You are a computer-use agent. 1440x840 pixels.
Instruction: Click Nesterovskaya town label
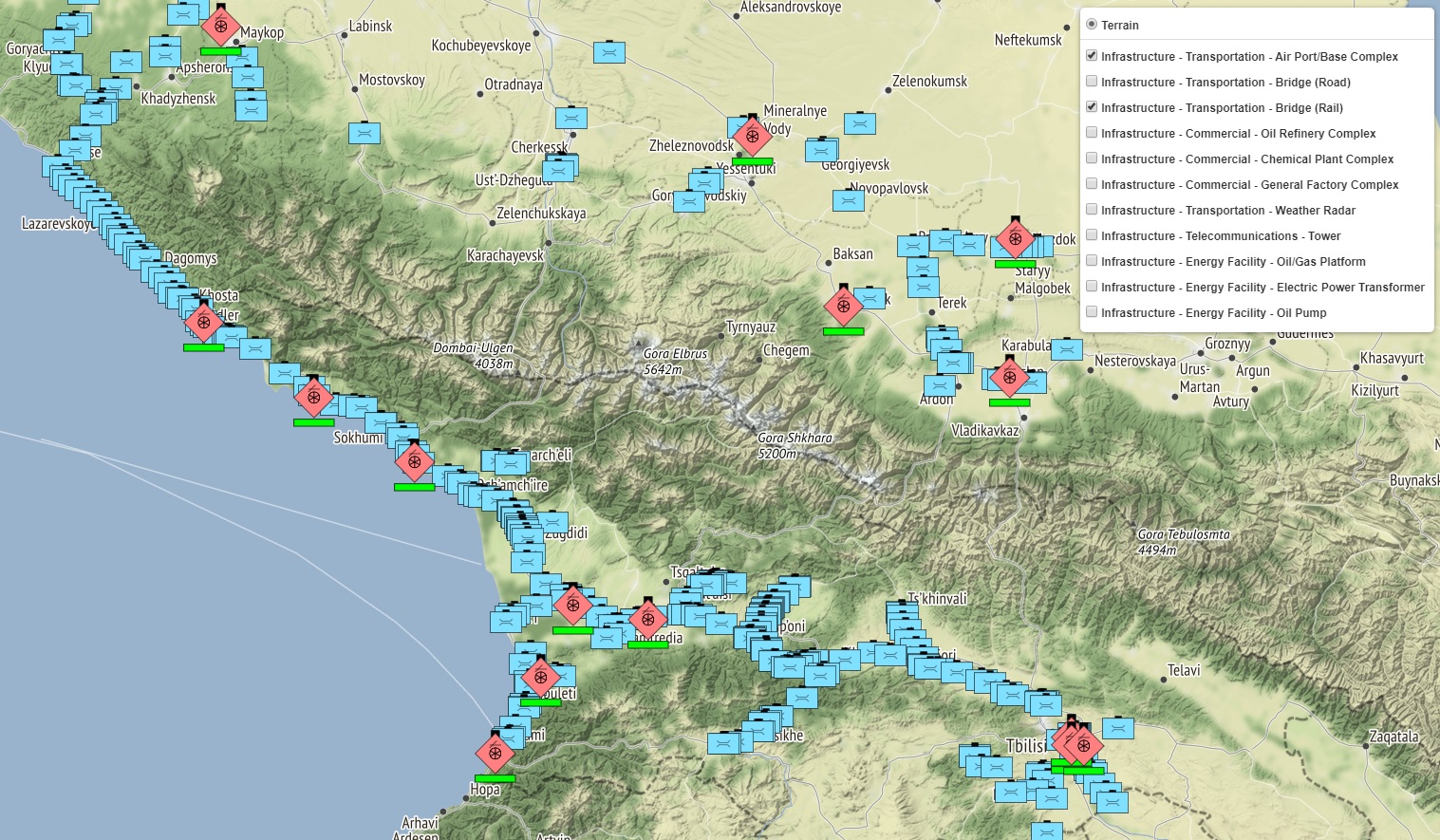pos(1135,361)
